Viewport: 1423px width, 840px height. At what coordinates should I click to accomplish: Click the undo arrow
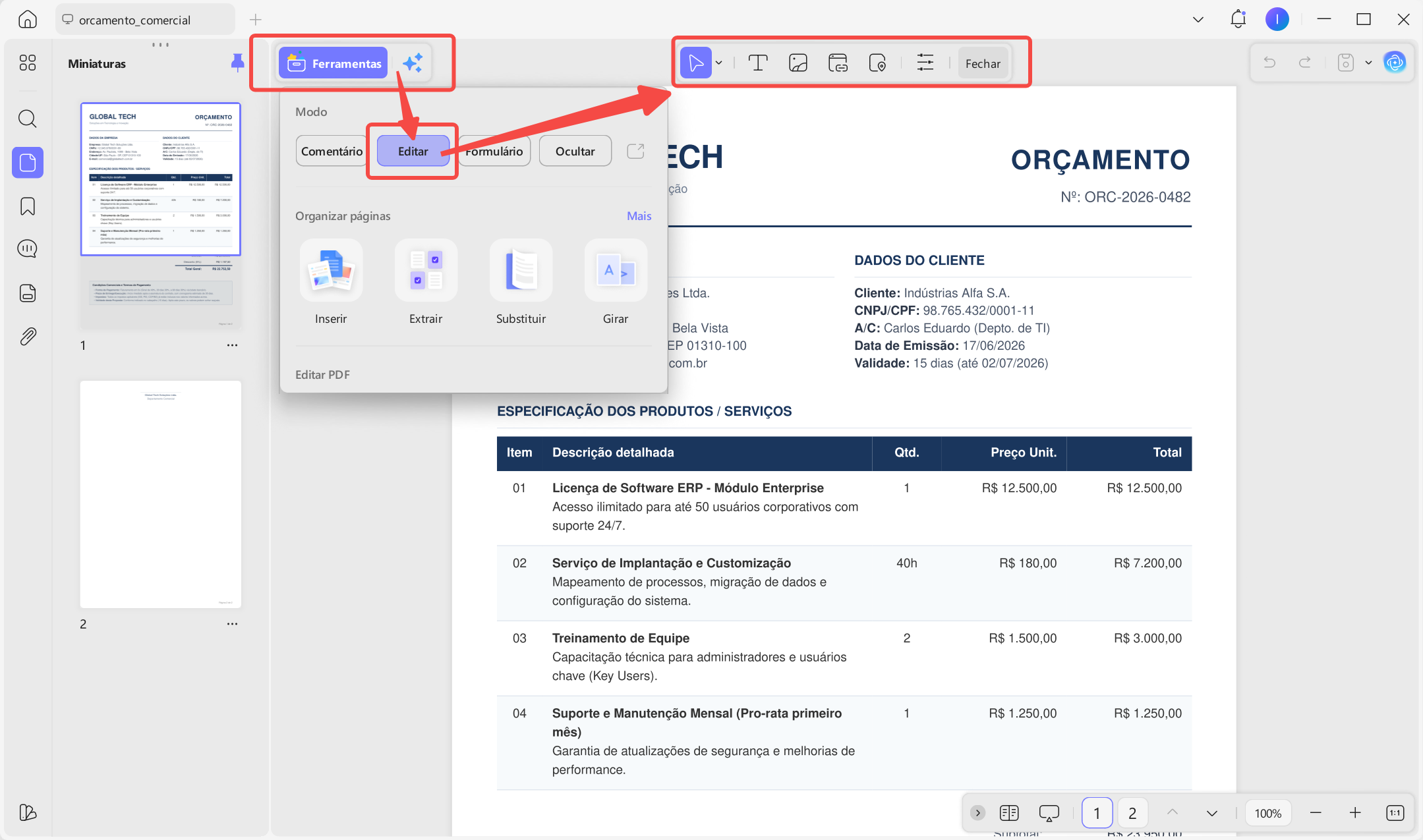pyautogui.click(x=1269, y=63)
